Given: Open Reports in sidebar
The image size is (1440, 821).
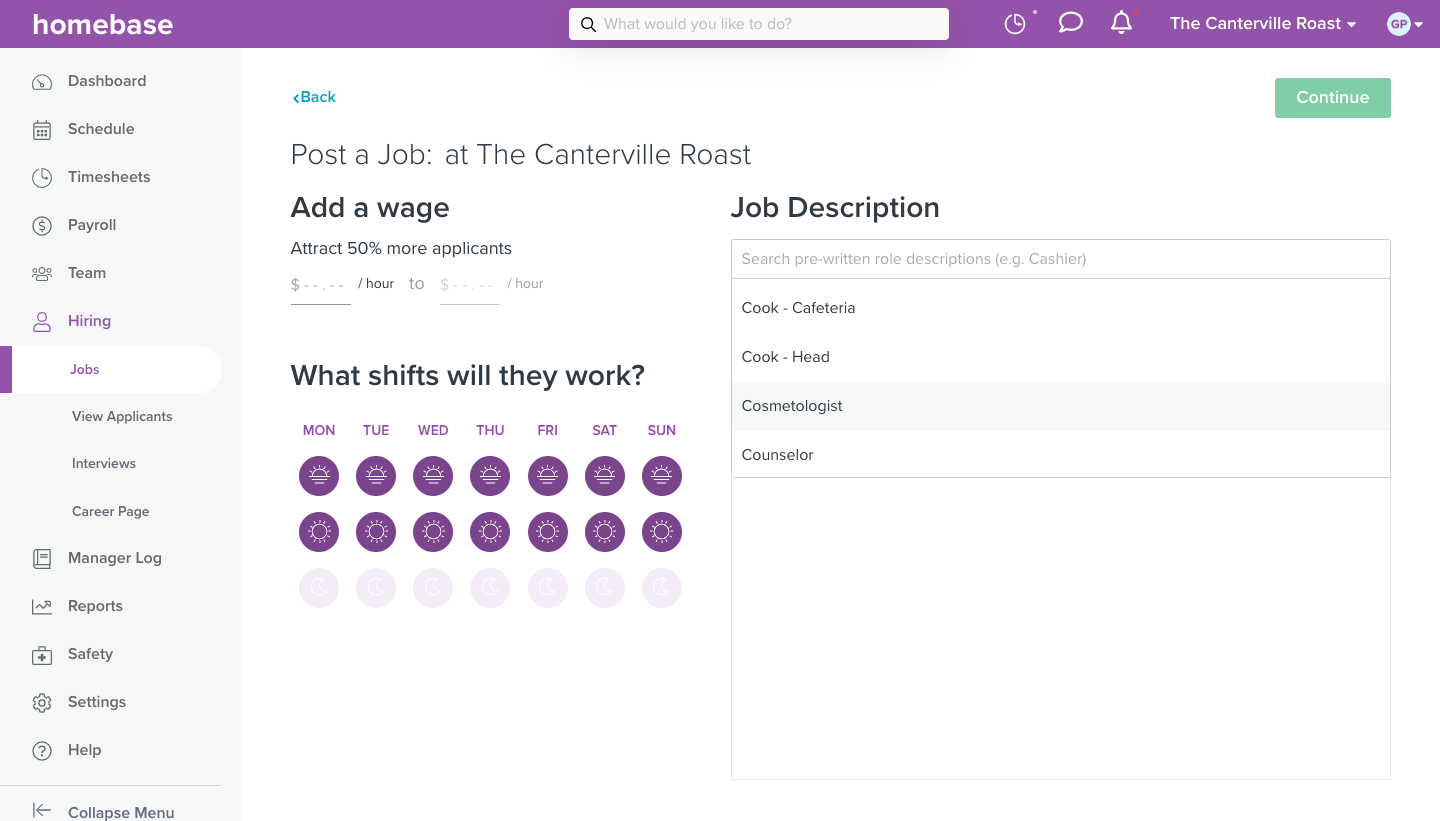Looking at the screenshot, I should 95,606.
